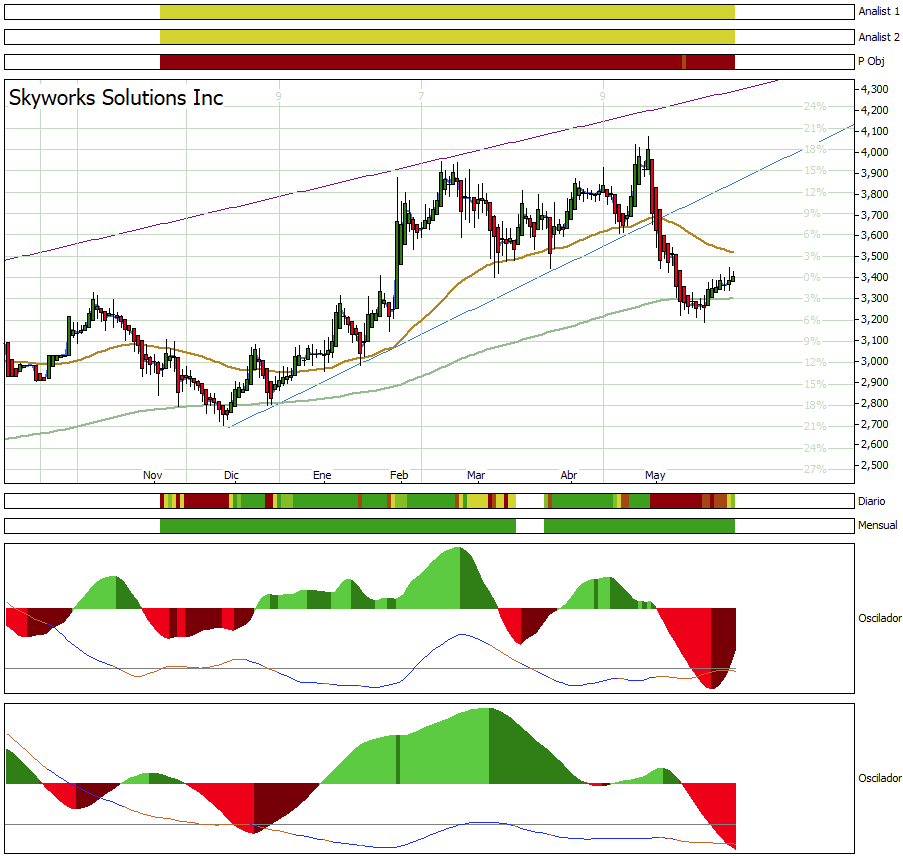Click the Skyworks Solutions Inc chart title

pos(116,97)
